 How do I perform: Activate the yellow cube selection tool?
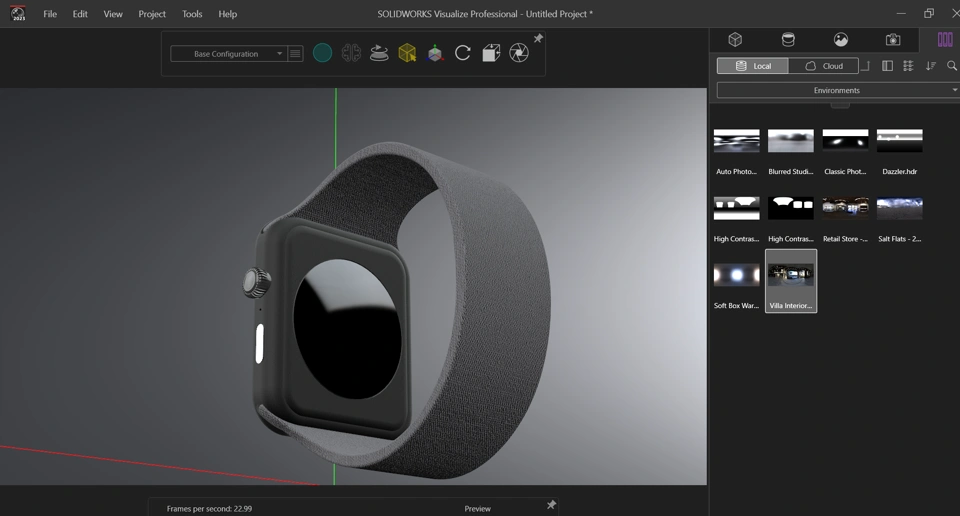click(407, 54)
